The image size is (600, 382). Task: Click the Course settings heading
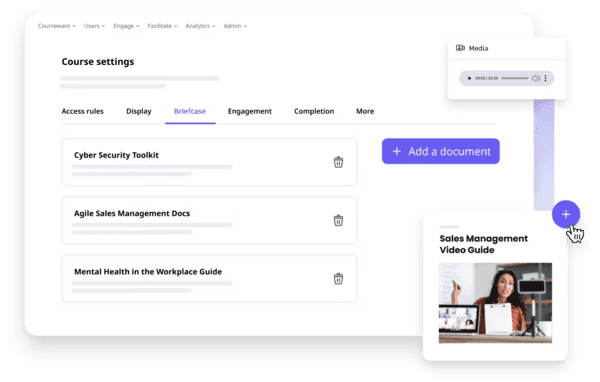pyautogui.click(x=98, y=62)
